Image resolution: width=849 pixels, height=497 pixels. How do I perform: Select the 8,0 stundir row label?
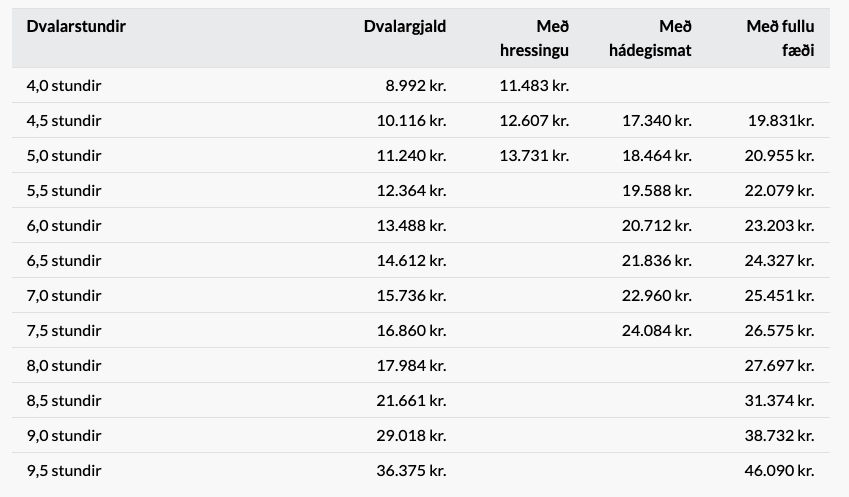click(64, 365)
